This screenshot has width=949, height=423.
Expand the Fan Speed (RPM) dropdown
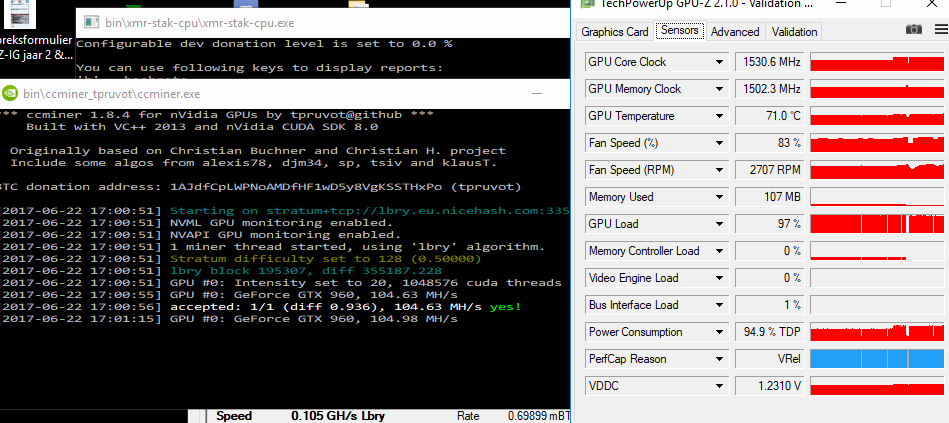click(x=720, y=170)
